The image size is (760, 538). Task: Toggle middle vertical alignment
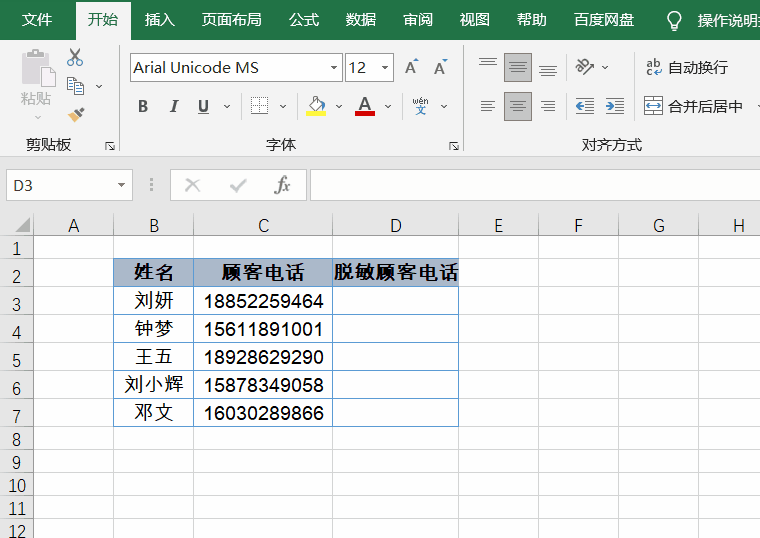[518, 67]
